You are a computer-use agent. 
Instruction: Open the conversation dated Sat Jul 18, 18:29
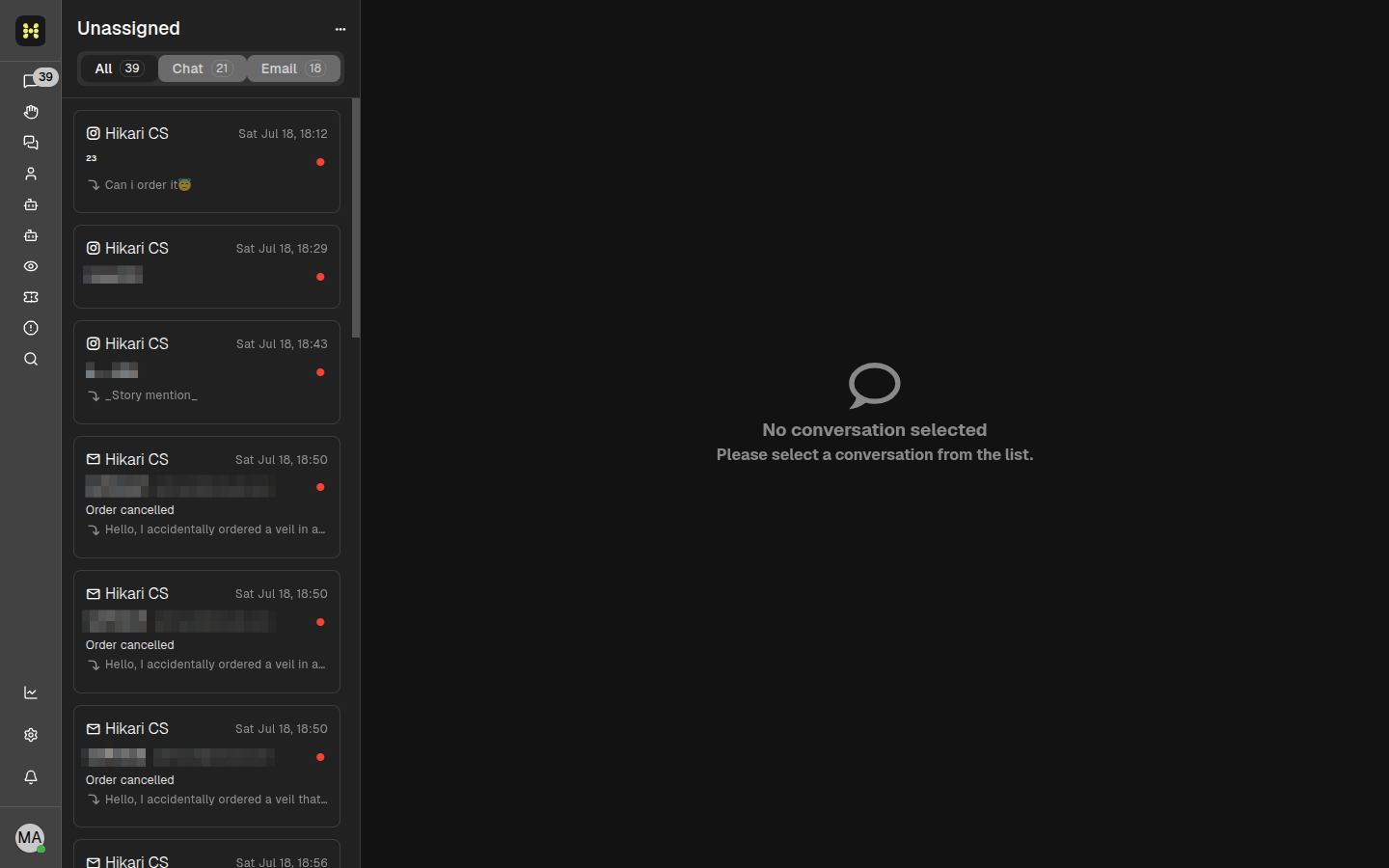click(x=206, y=266)
